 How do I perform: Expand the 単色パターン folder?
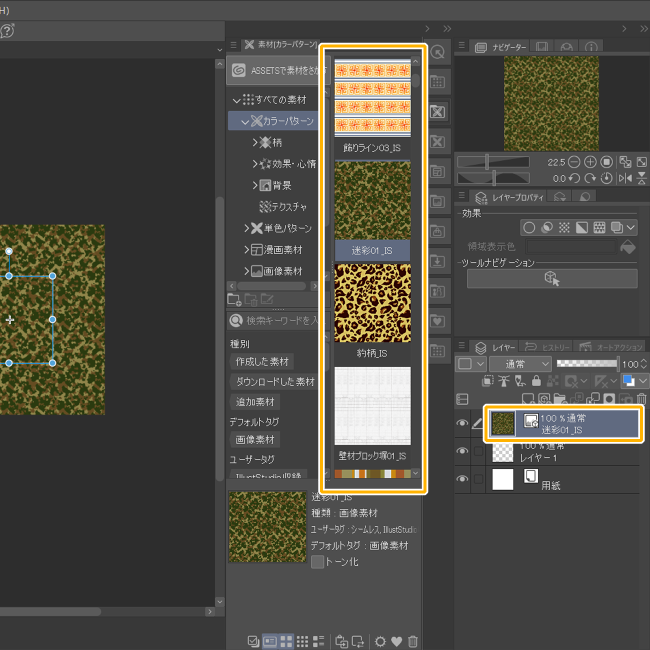tap(247, 228)
